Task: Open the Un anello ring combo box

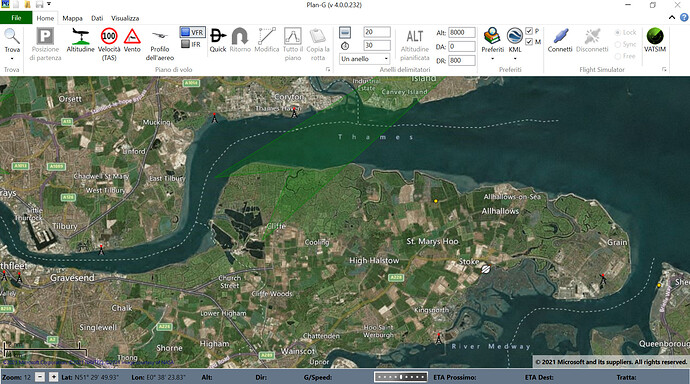Action: [365, 59]
